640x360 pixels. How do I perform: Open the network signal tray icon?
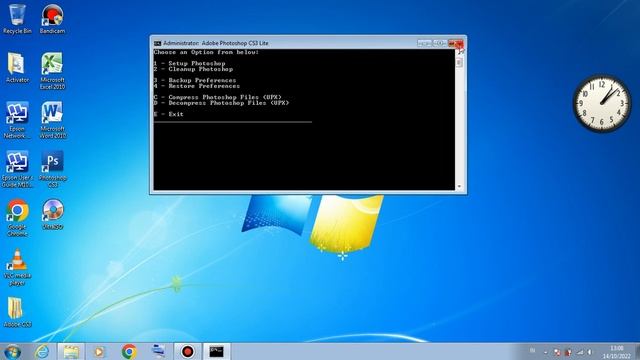[x=580, y=352]
